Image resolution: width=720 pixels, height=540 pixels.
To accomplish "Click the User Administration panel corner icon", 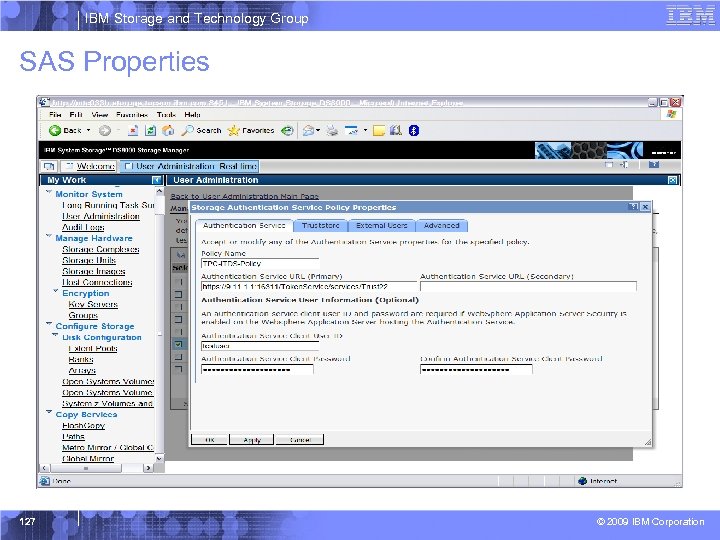I will click(x=672, y=180).
